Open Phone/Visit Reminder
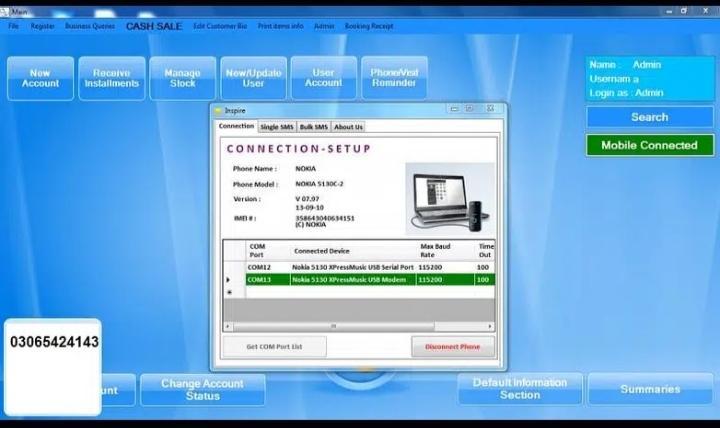 point(394,78)
